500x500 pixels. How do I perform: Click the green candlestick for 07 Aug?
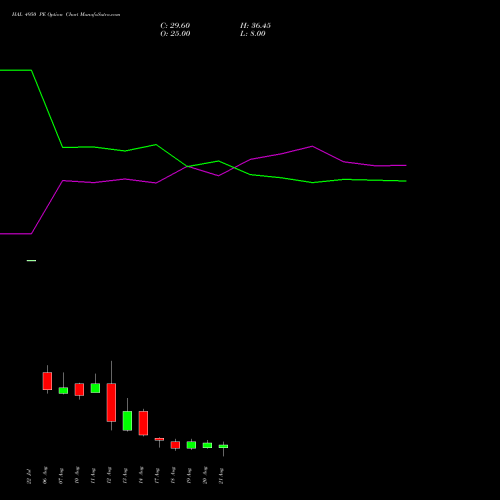(x=63, y=390)
